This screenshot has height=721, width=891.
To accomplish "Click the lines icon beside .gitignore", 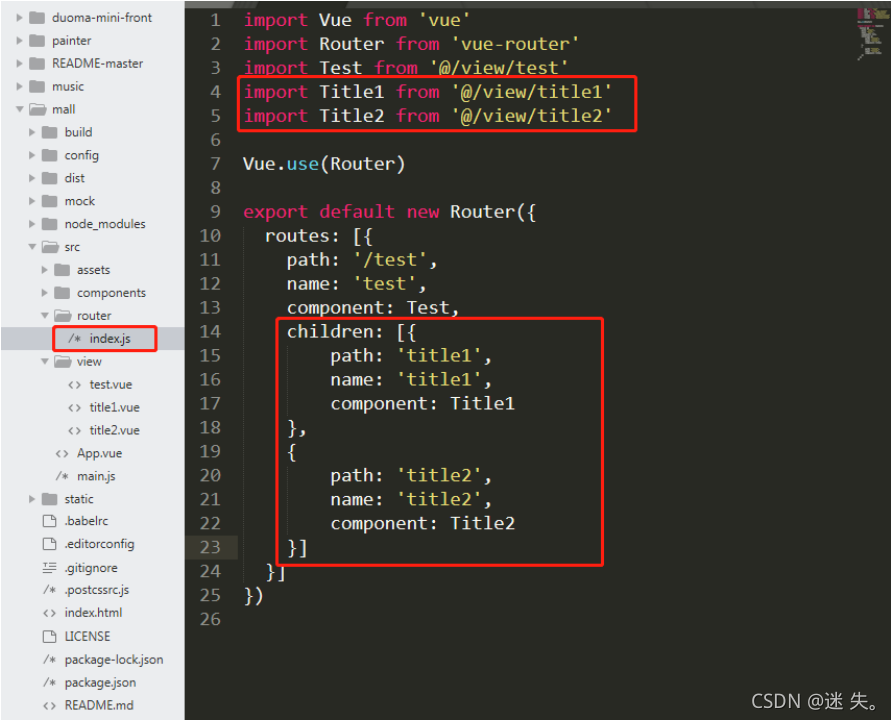I will 50,568.
